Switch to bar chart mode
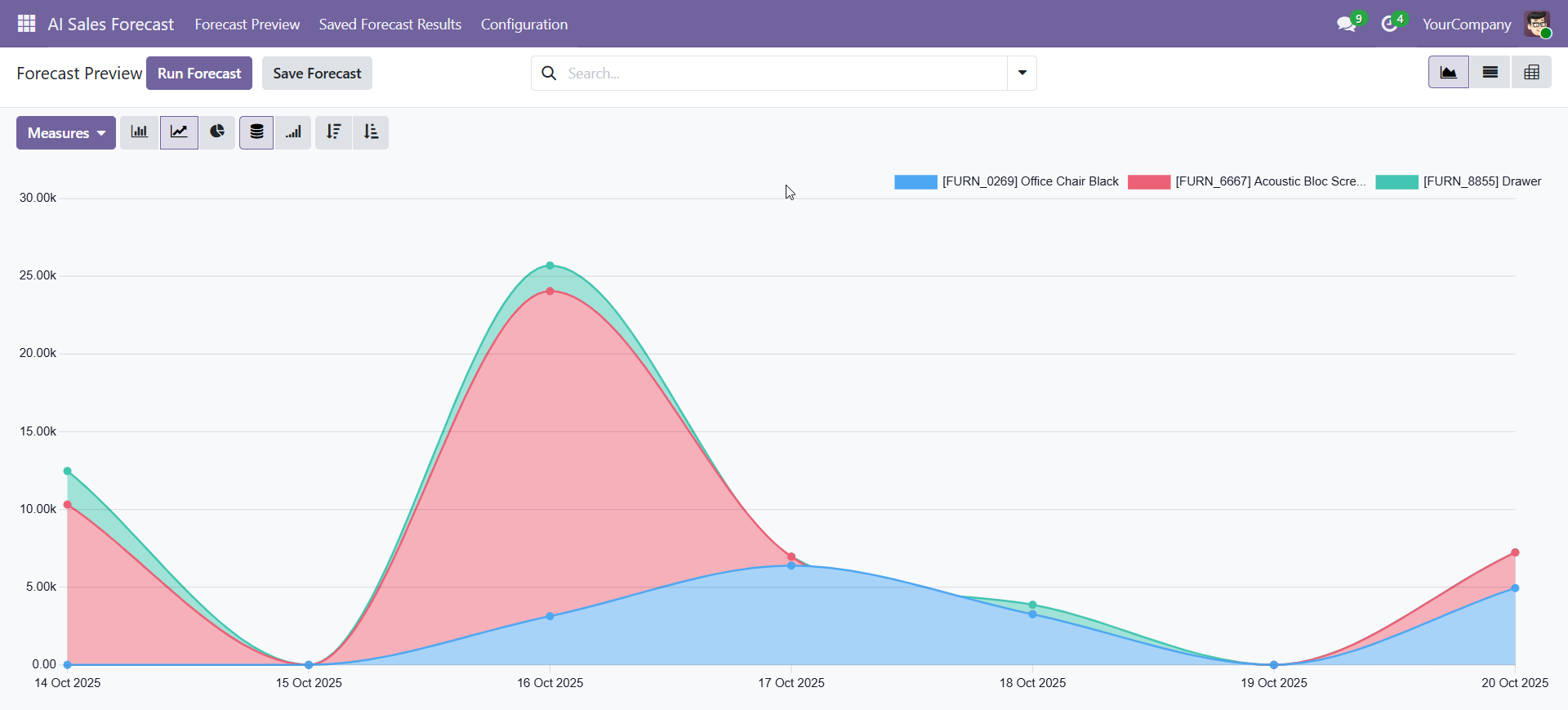This screenshot has width=1568, height=710. coord(140,132)
